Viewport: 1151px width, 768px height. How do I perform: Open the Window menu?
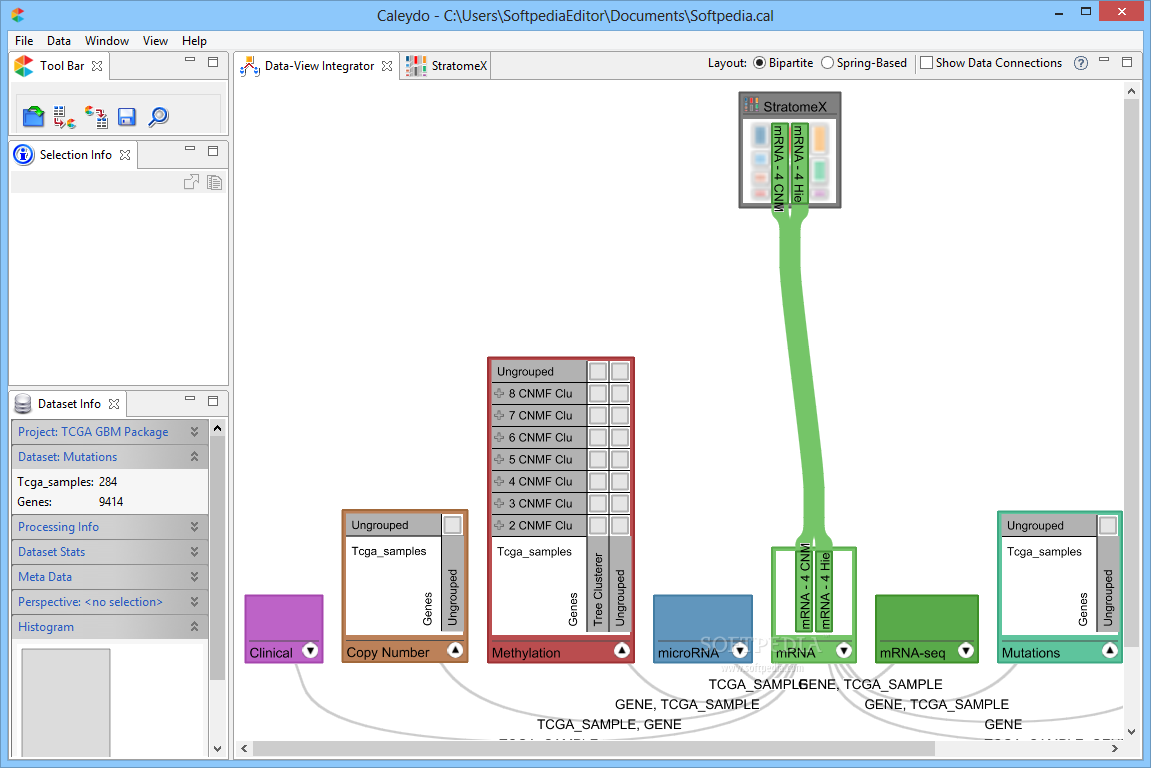[x=107, y=41]
